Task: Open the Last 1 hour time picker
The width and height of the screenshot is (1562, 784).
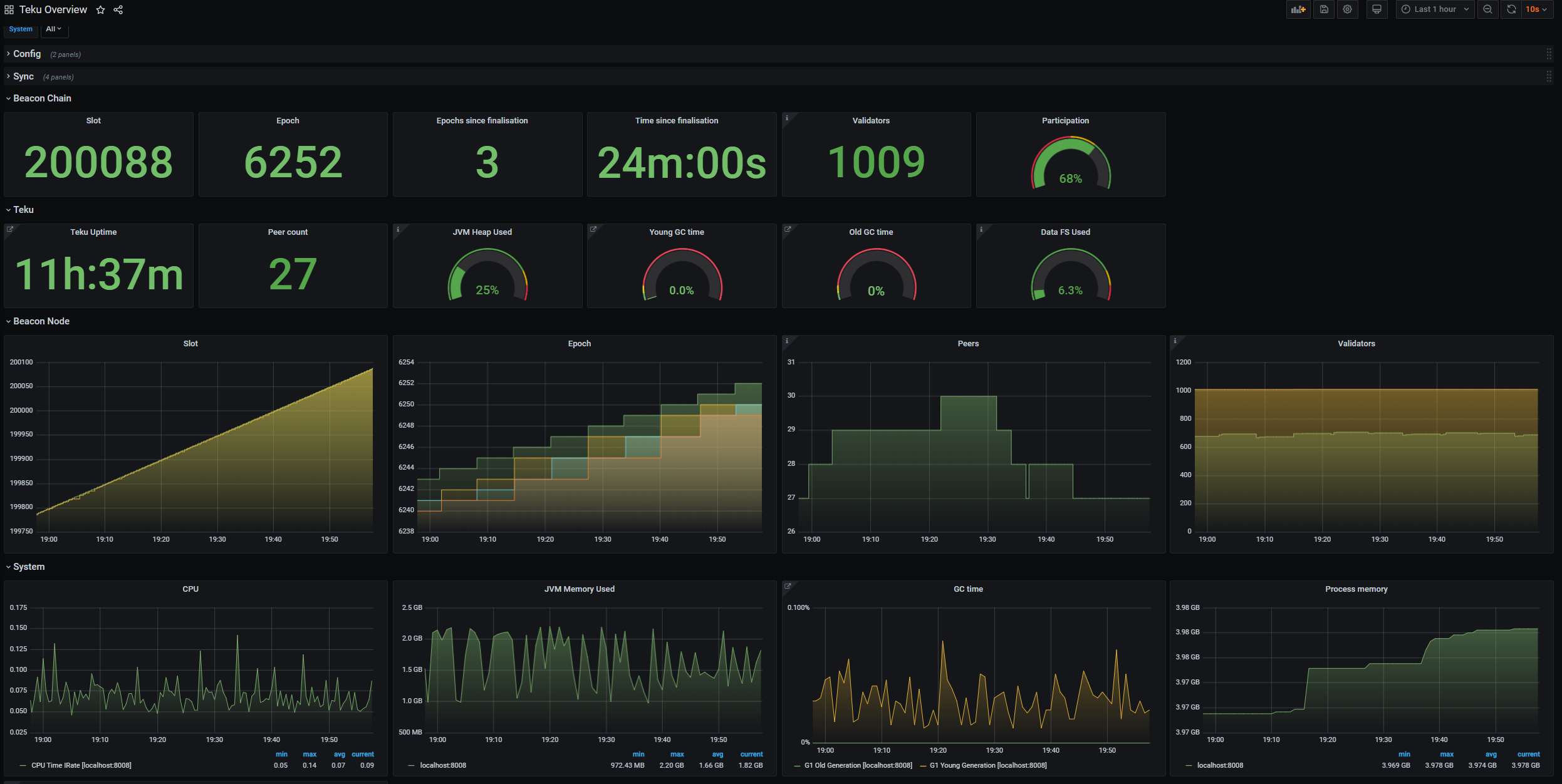Action: pos(1435,9)
